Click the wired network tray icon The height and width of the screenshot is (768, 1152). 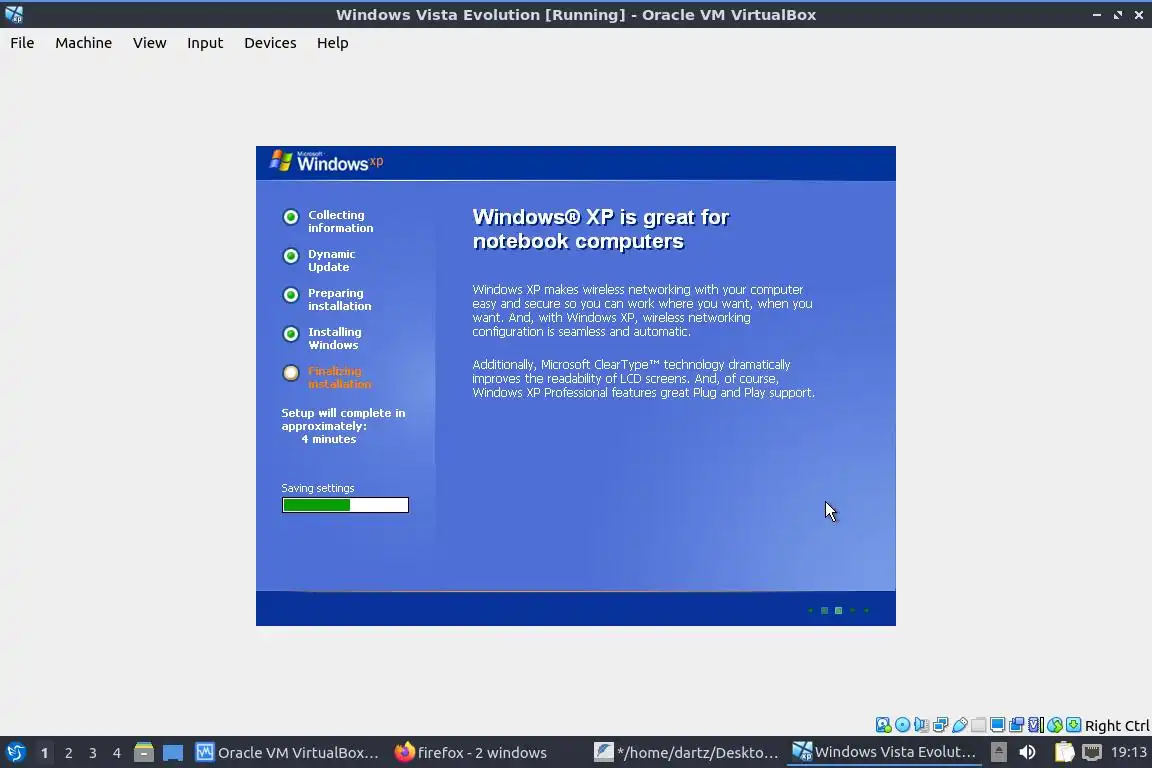(x=1092, y=752)
